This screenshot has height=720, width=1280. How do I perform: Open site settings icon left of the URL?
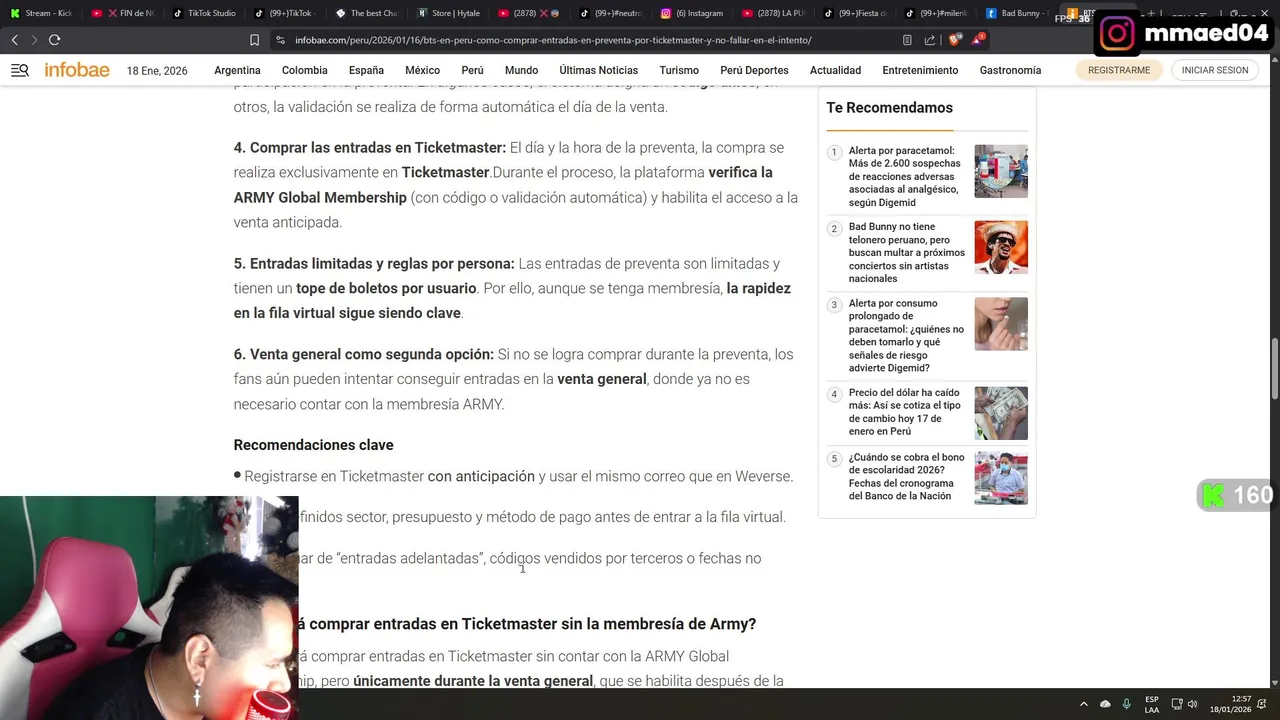281,40
